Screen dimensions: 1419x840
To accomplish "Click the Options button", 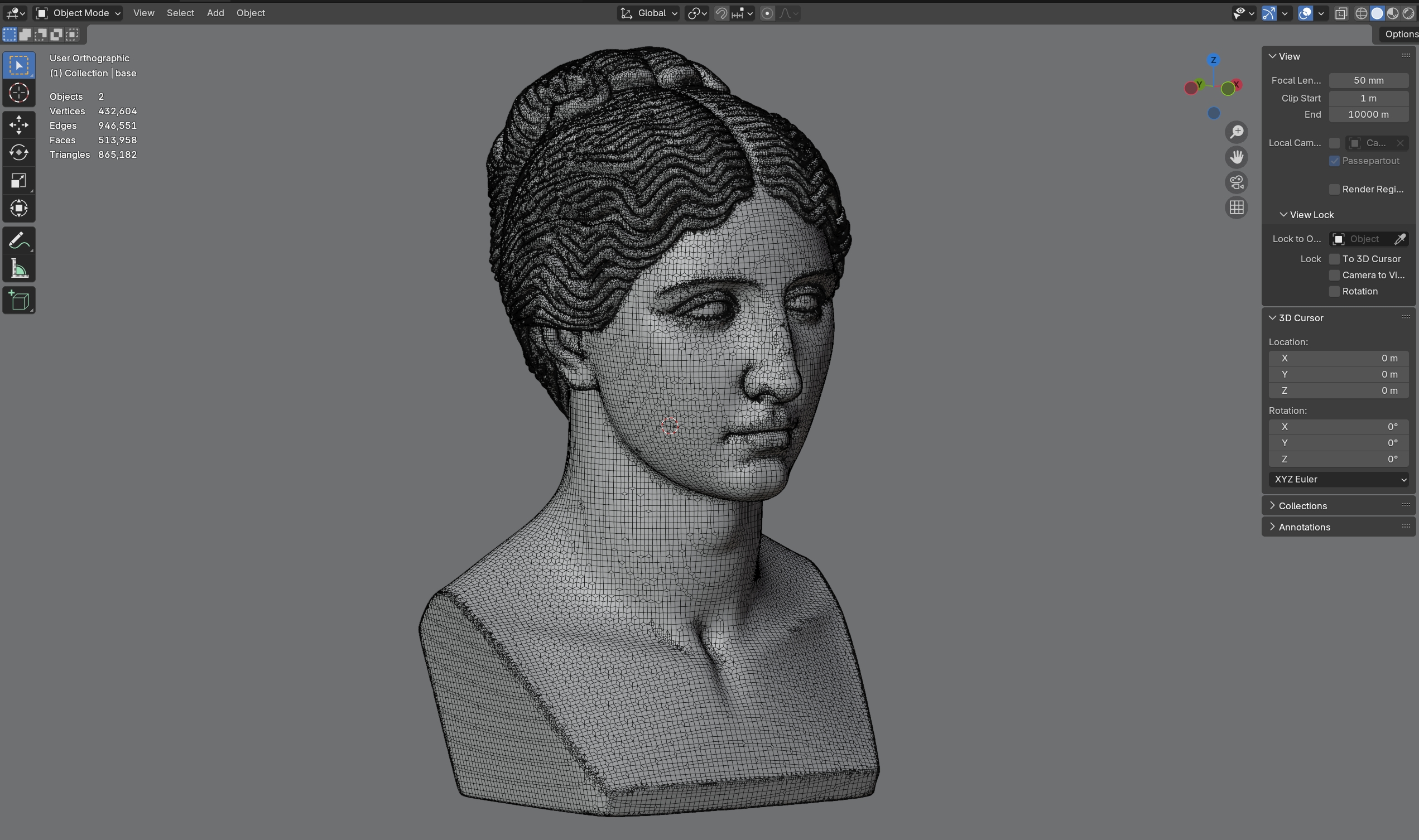I will pos(1399,35).
